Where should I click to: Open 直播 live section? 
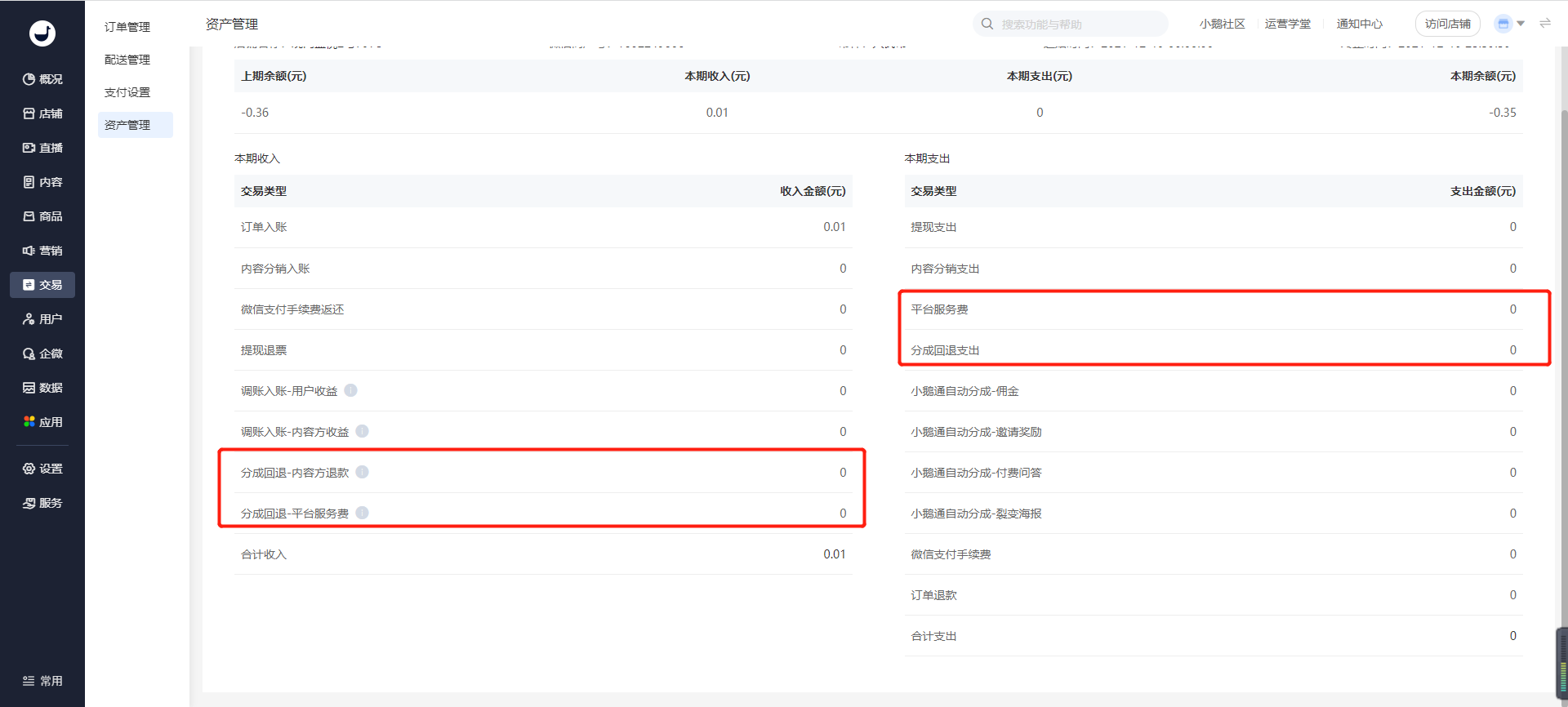tap(42, 148)
